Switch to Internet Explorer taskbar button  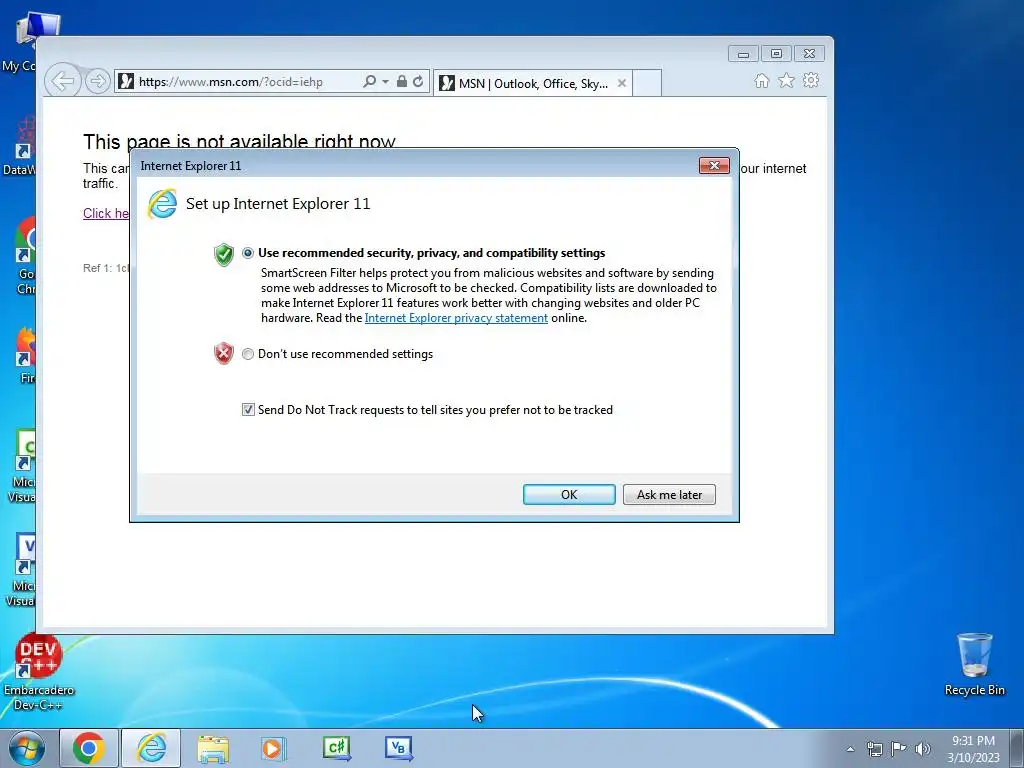tap(152, 748)
